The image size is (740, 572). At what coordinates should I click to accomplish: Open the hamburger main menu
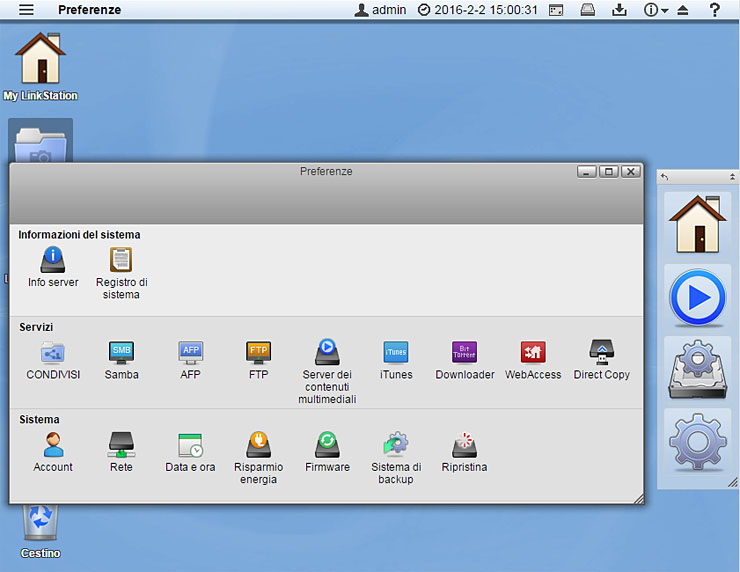tap(27, 10)
